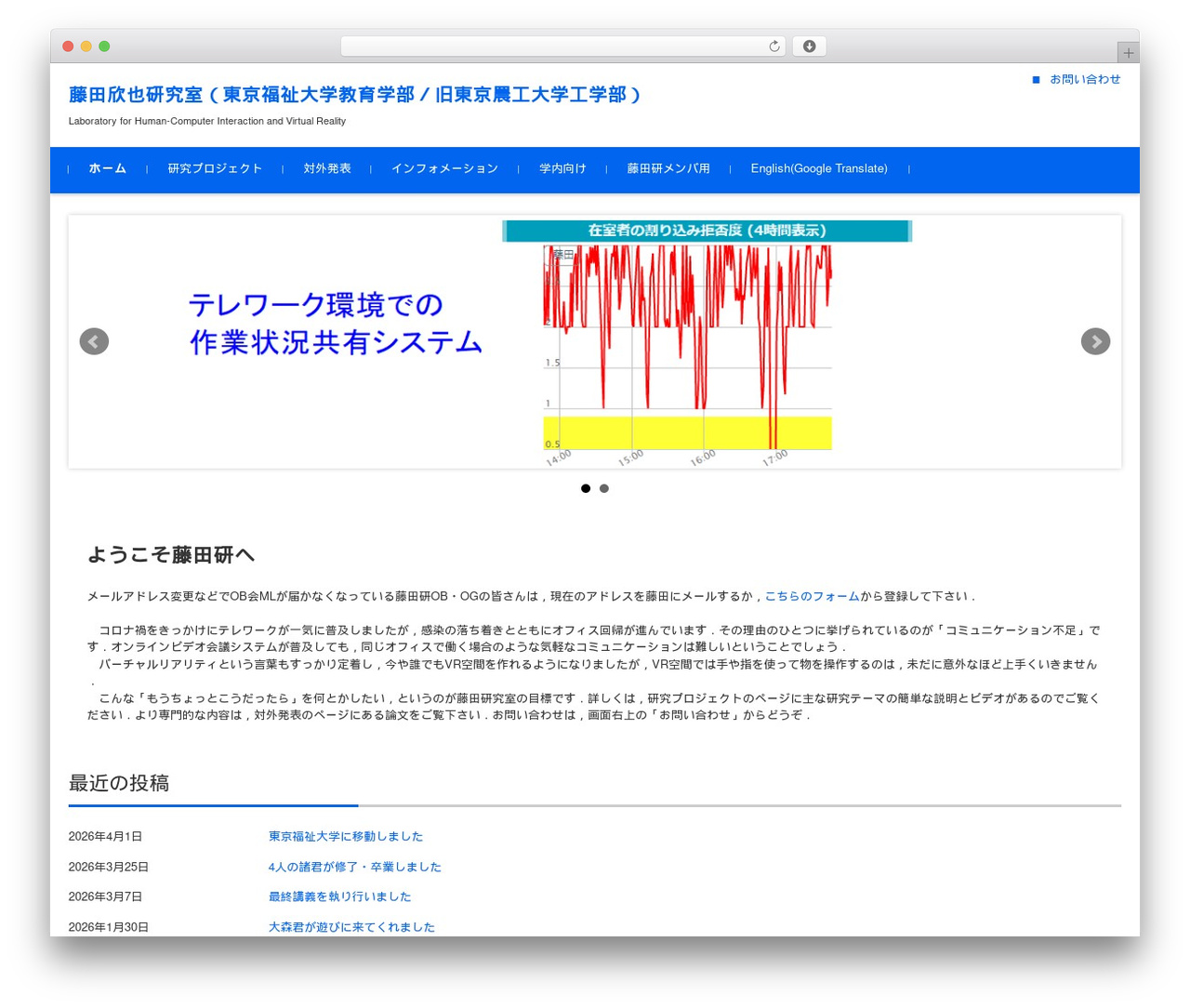The width and height of the screenshot is (1190, 1008).
Task: Show the previous slide with the left arrow
Action: (x=94, y=341)
